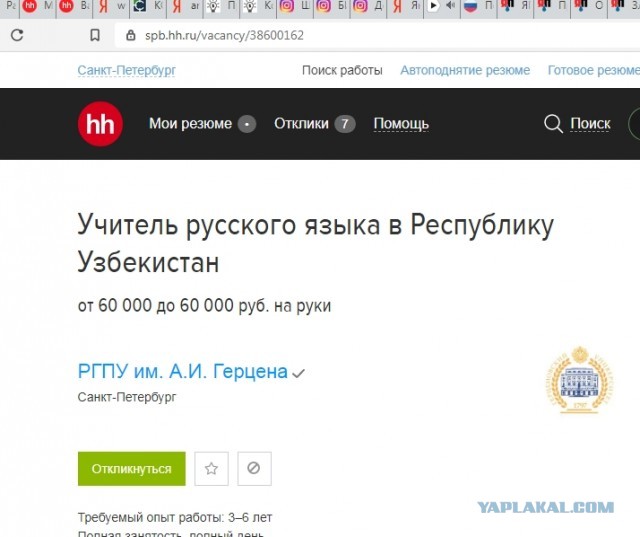
Task: Switch to the lightbulb tab labeled П
Action: 222,6
